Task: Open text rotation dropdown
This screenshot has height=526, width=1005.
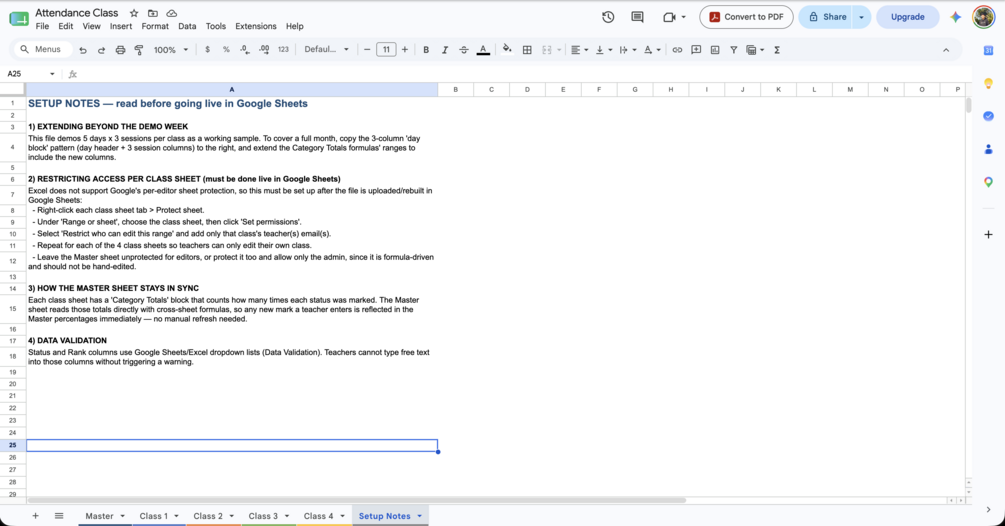Action: (651, 49)
